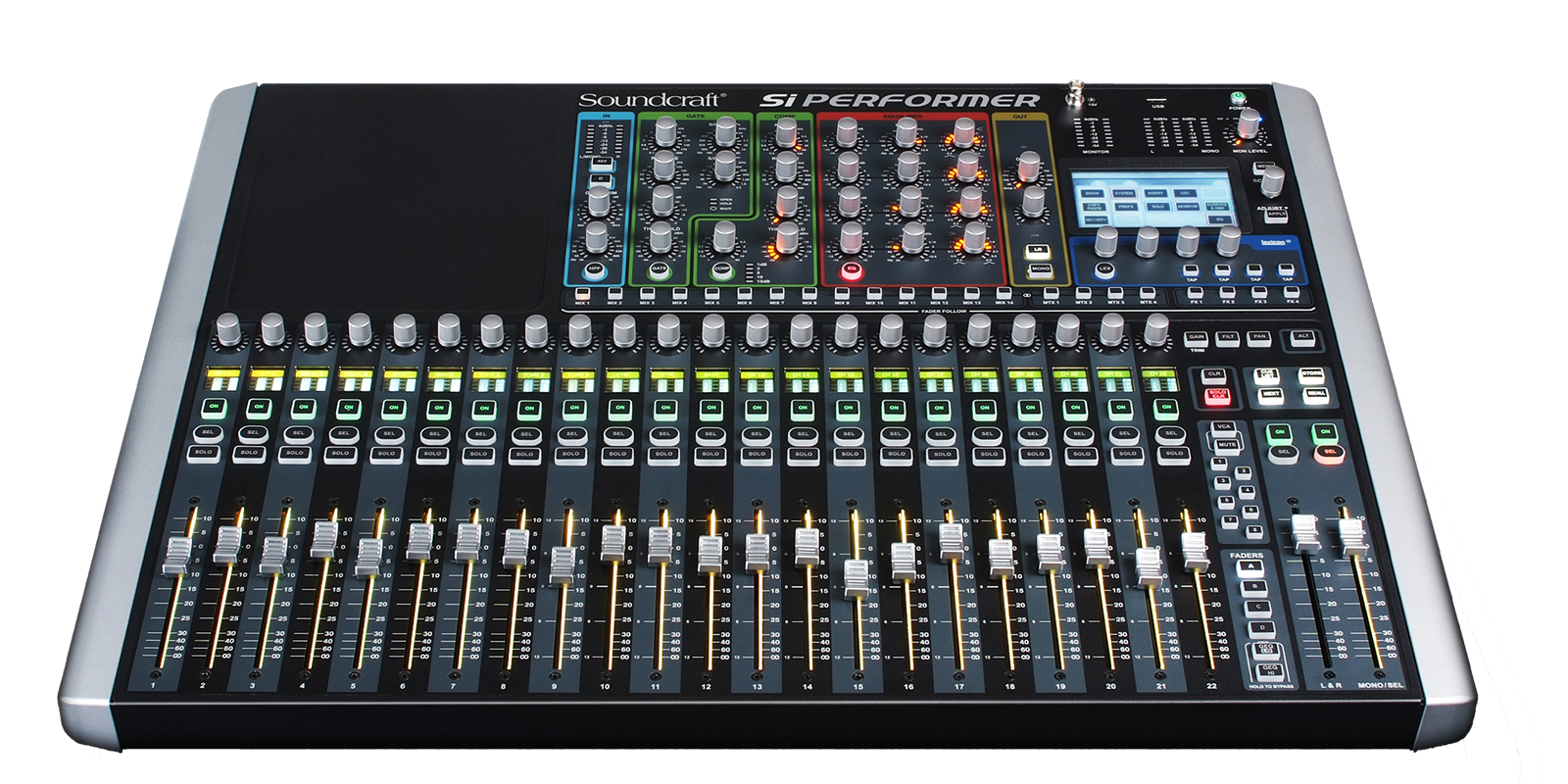Touch the gate THRESHOLD knob above GATE button

661,238
